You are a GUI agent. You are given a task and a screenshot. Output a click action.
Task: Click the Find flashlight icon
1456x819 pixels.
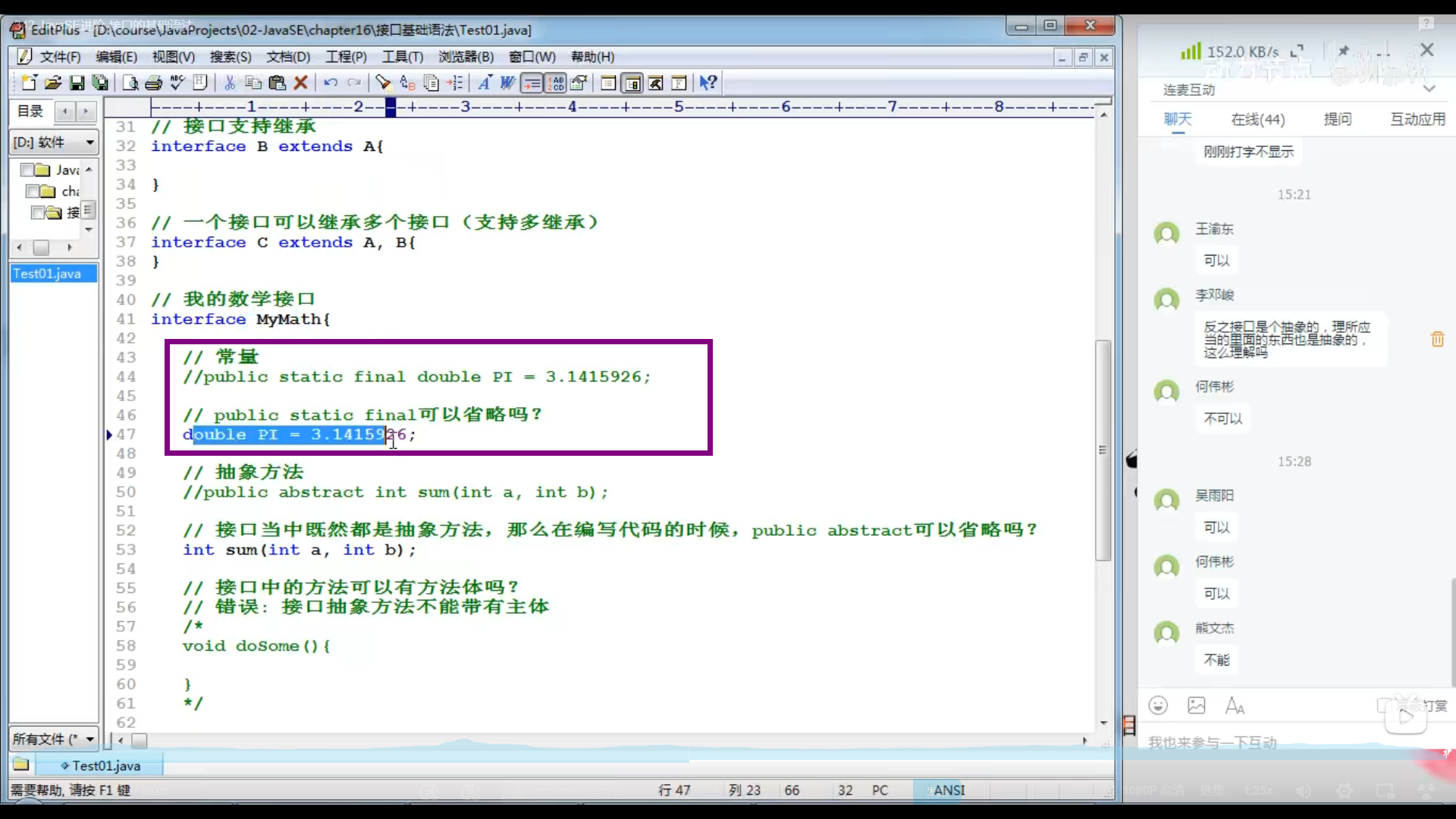pos(383,83)
